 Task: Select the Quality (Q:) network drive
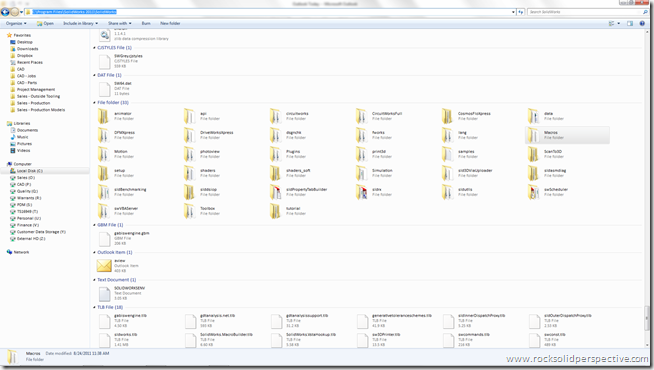[24, 191]
